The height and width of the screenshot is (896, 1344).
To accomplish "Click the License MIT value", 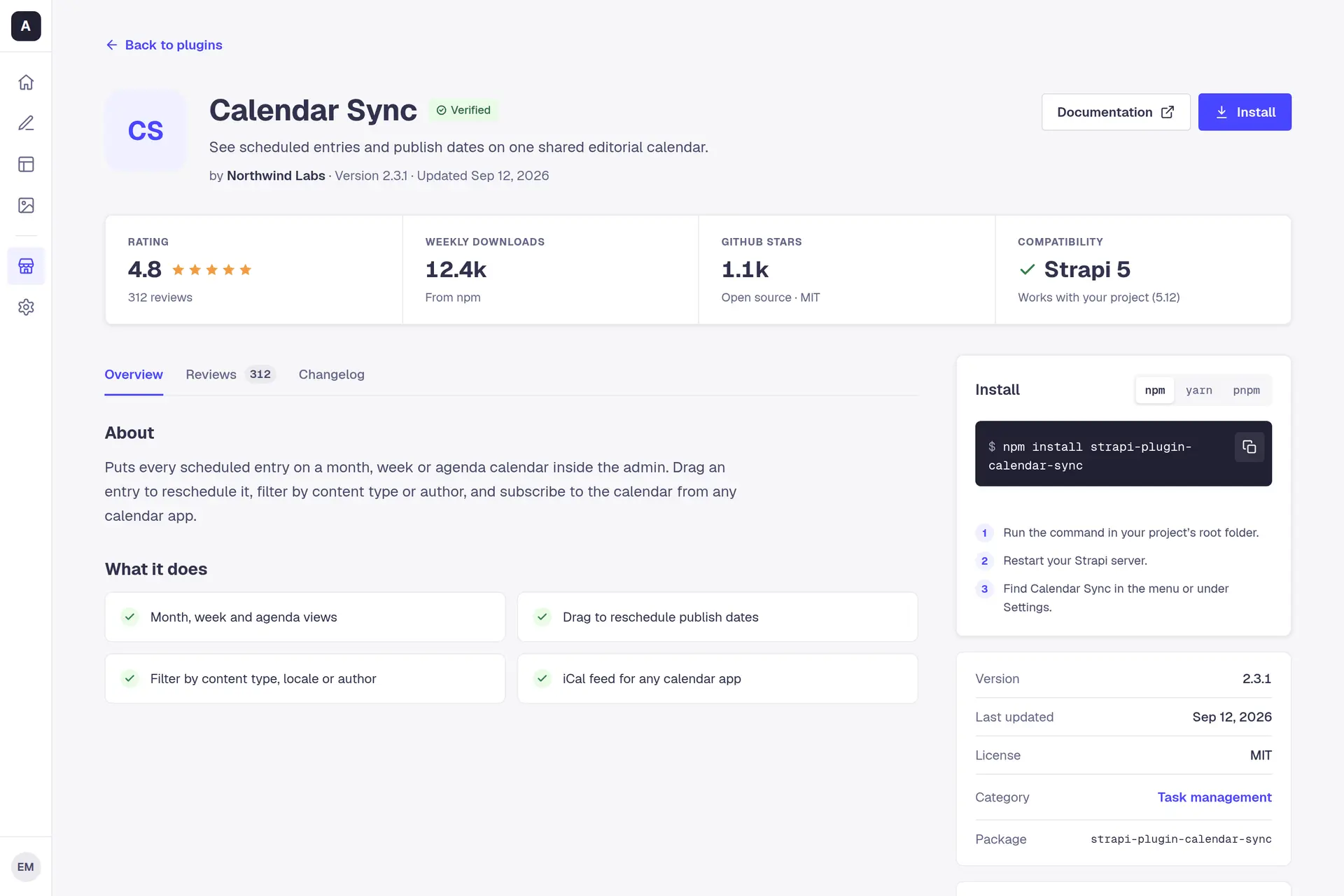I will 1261,755.
